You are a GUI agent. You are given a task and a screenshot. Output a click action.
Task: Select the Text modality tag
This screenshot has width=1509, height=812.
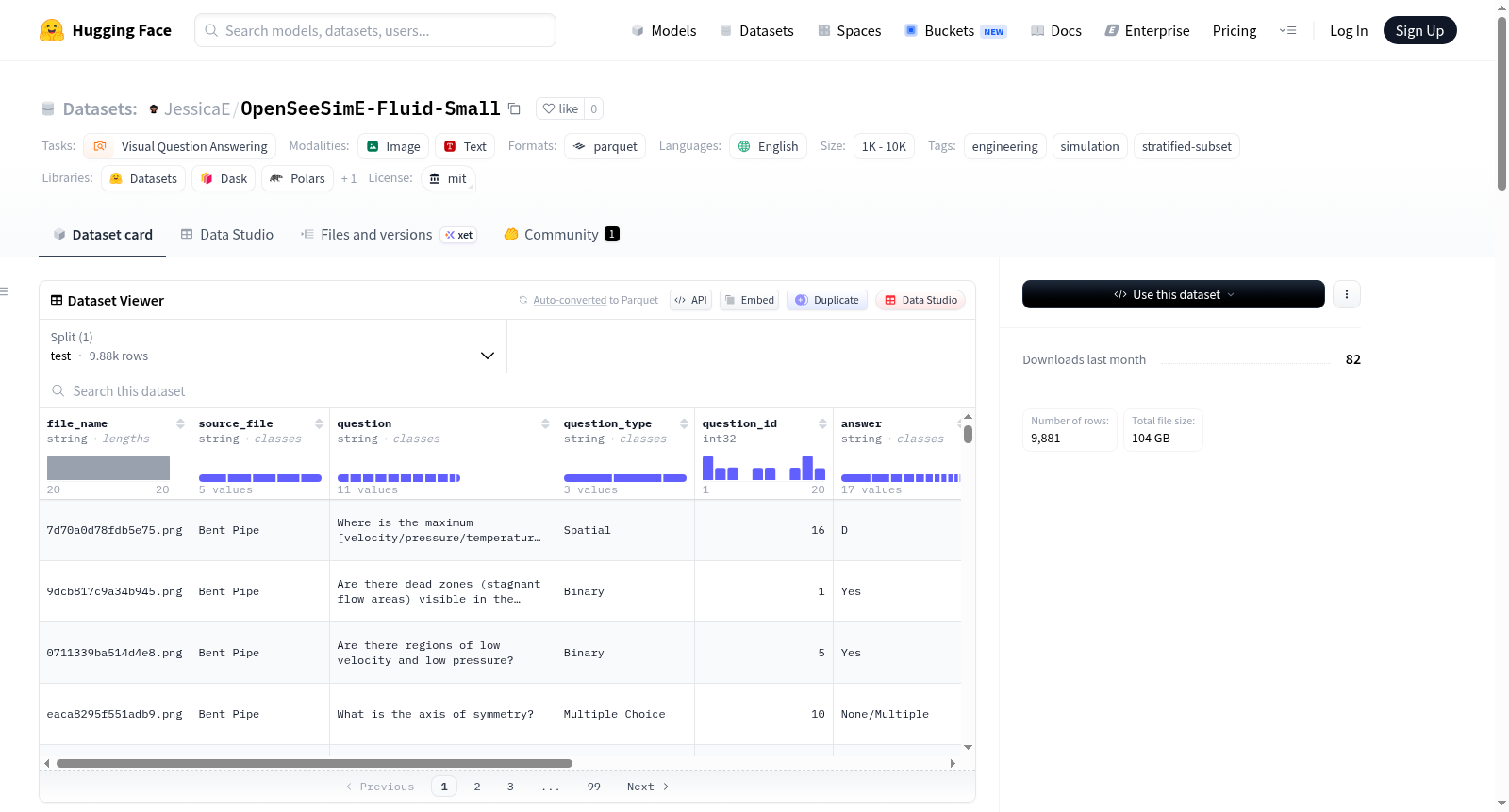point(465,146)
